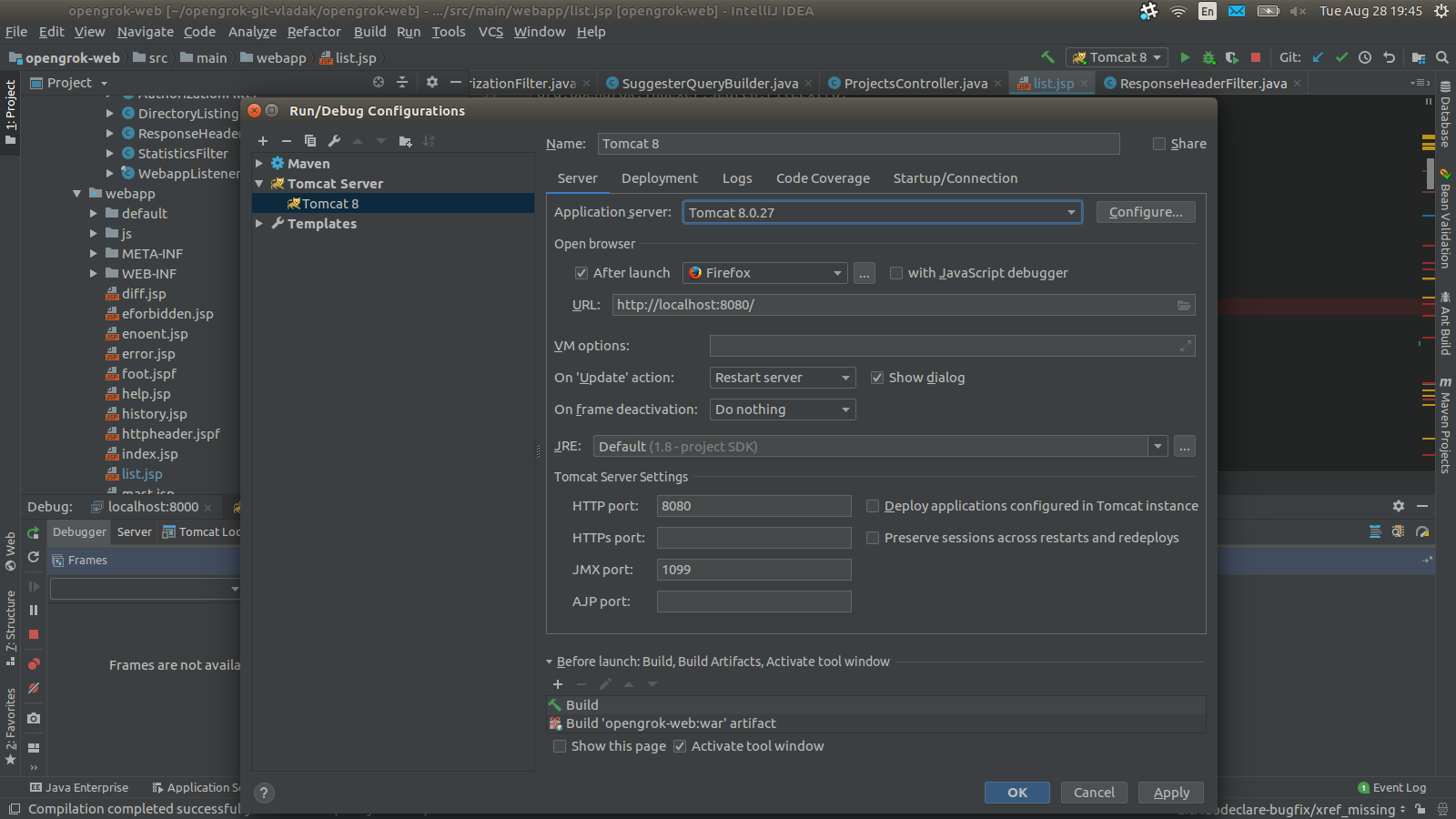The image size is (1456, 819).
Task: Click the HTTP port field
Action: [x=753, y=506]
